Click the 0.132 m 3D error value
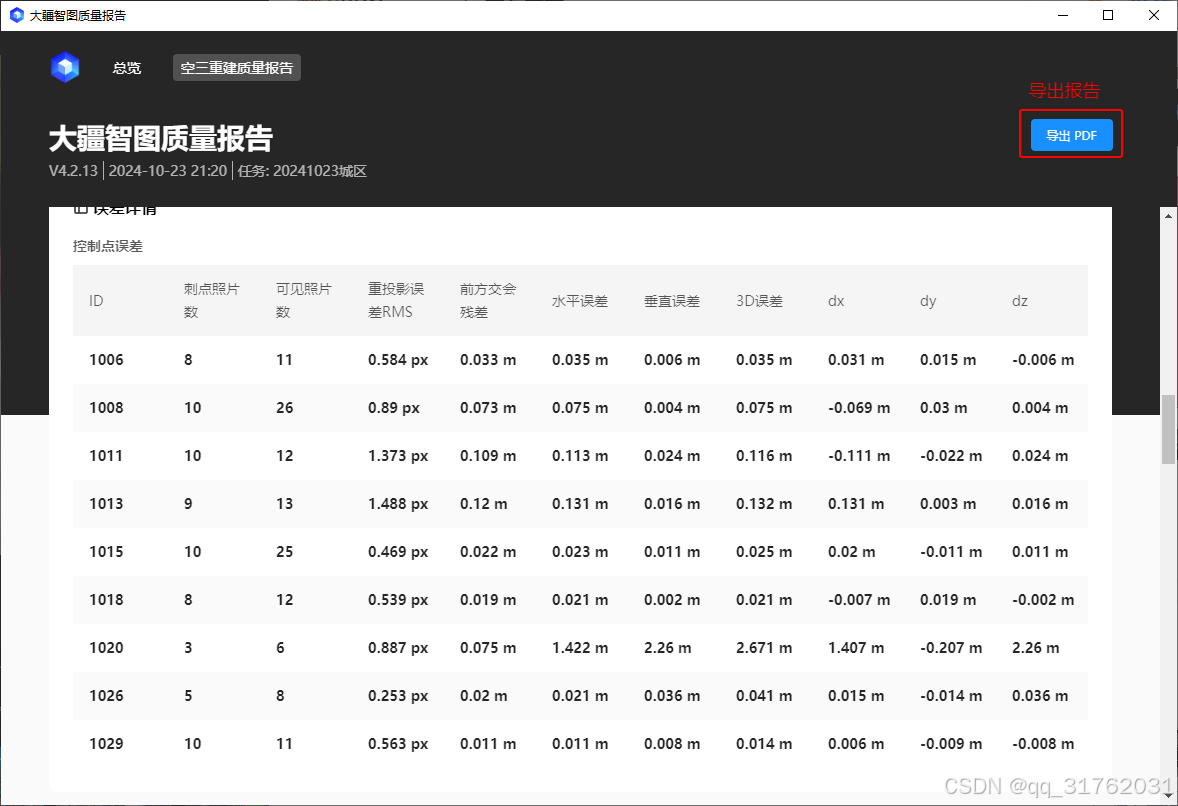Viewport: 1178px width, 806px height. (764, 504)
